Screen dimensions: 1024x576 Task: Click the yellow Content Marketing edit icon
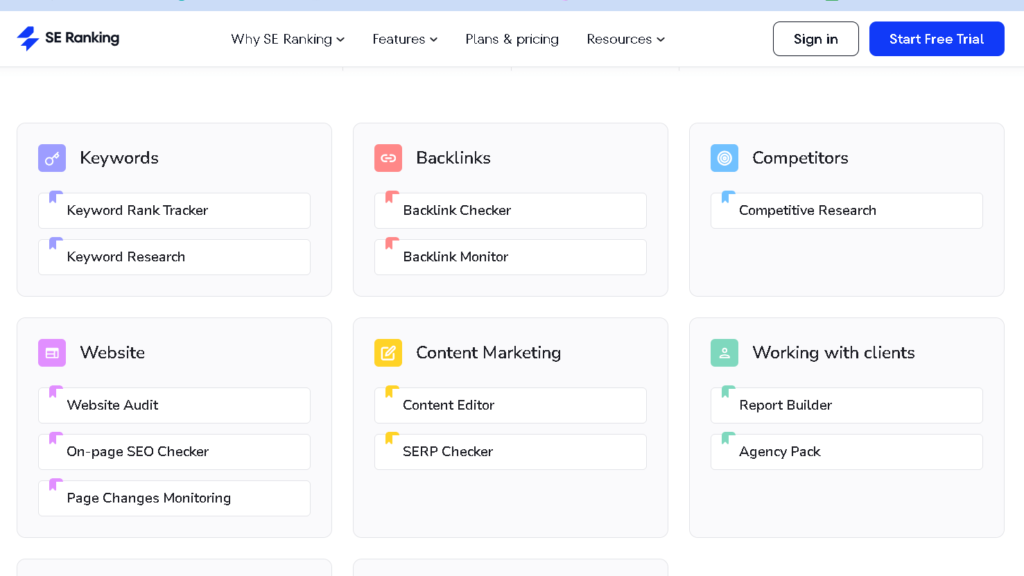tap(388, 353)
